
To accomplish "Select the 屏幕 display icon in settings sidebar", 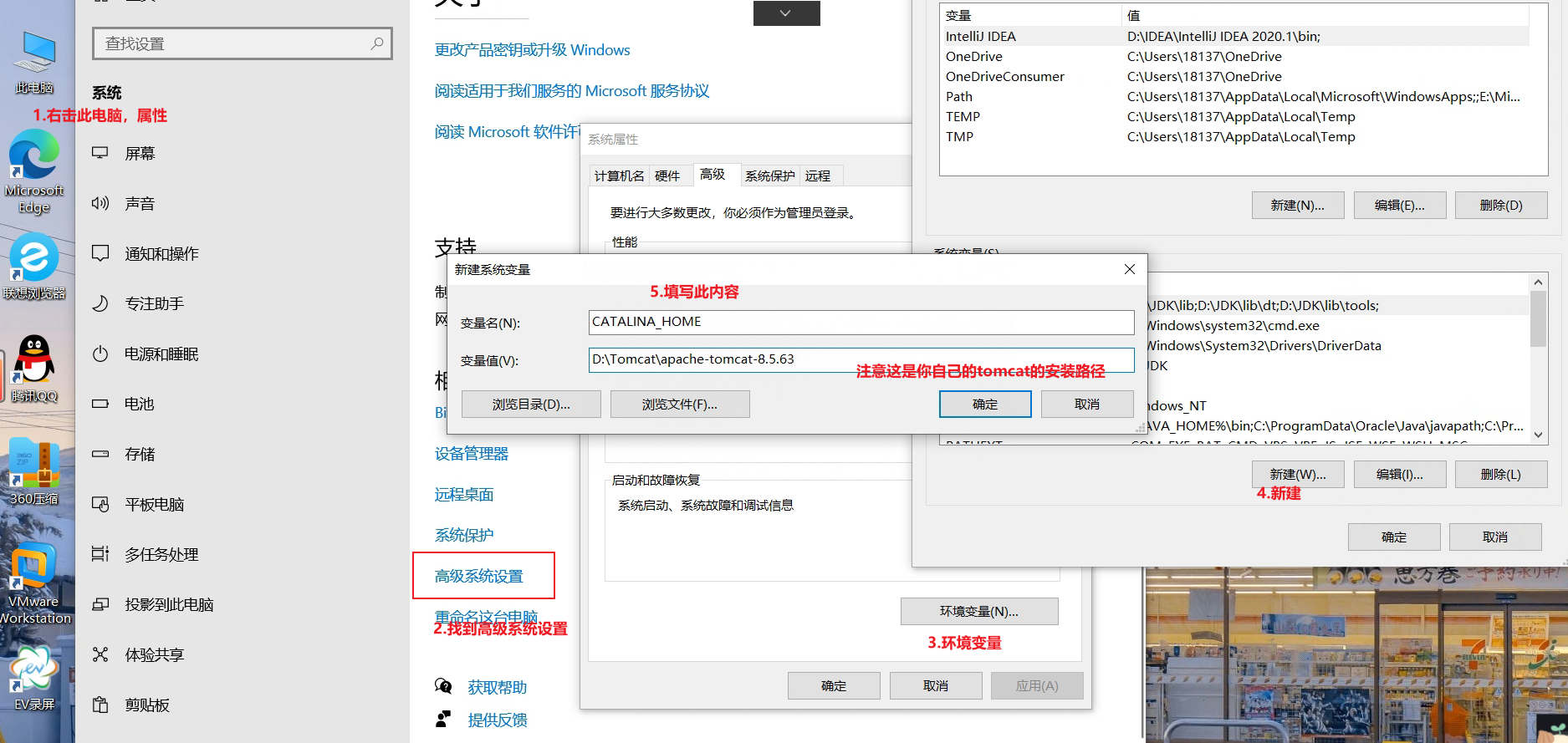I will click(100, 153).
